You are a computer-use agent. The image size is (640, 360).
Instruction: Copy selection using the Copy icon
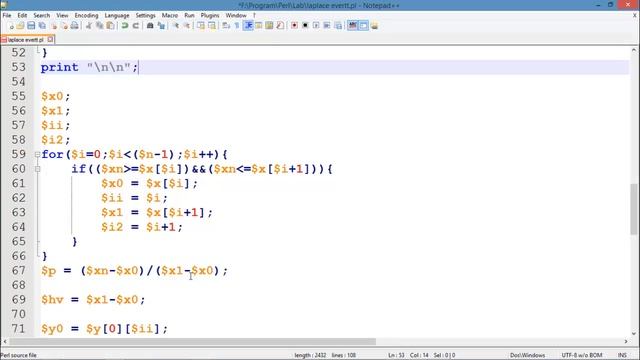99,26
